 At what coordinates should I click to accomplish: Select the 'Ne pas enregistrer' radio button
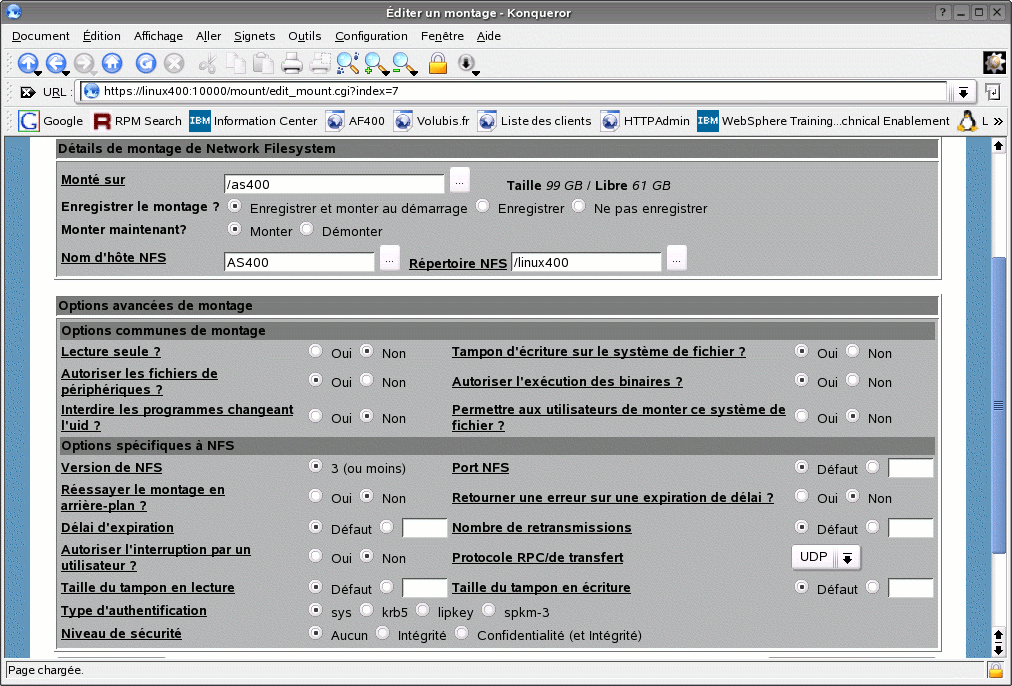click(x=579, y=206)
